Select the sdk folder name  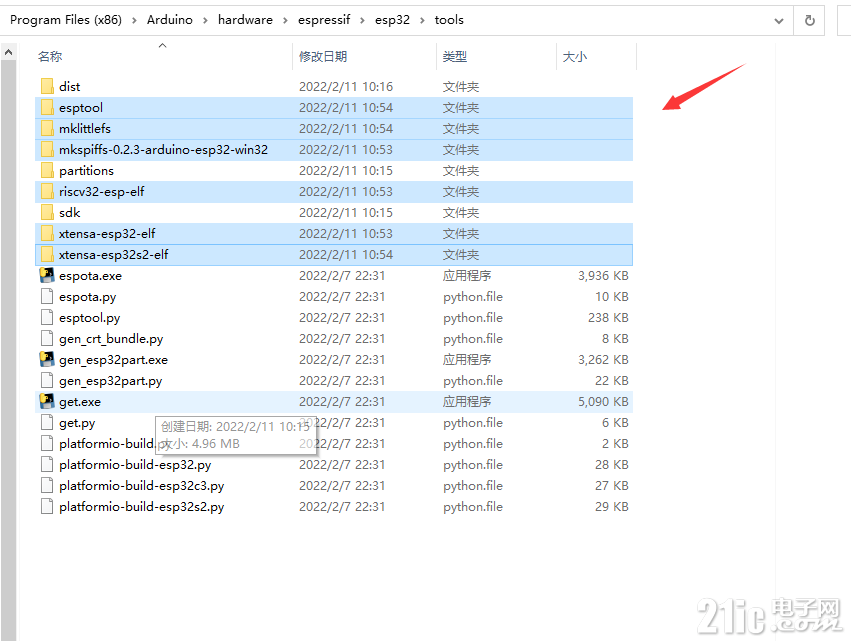coord(69,213)
